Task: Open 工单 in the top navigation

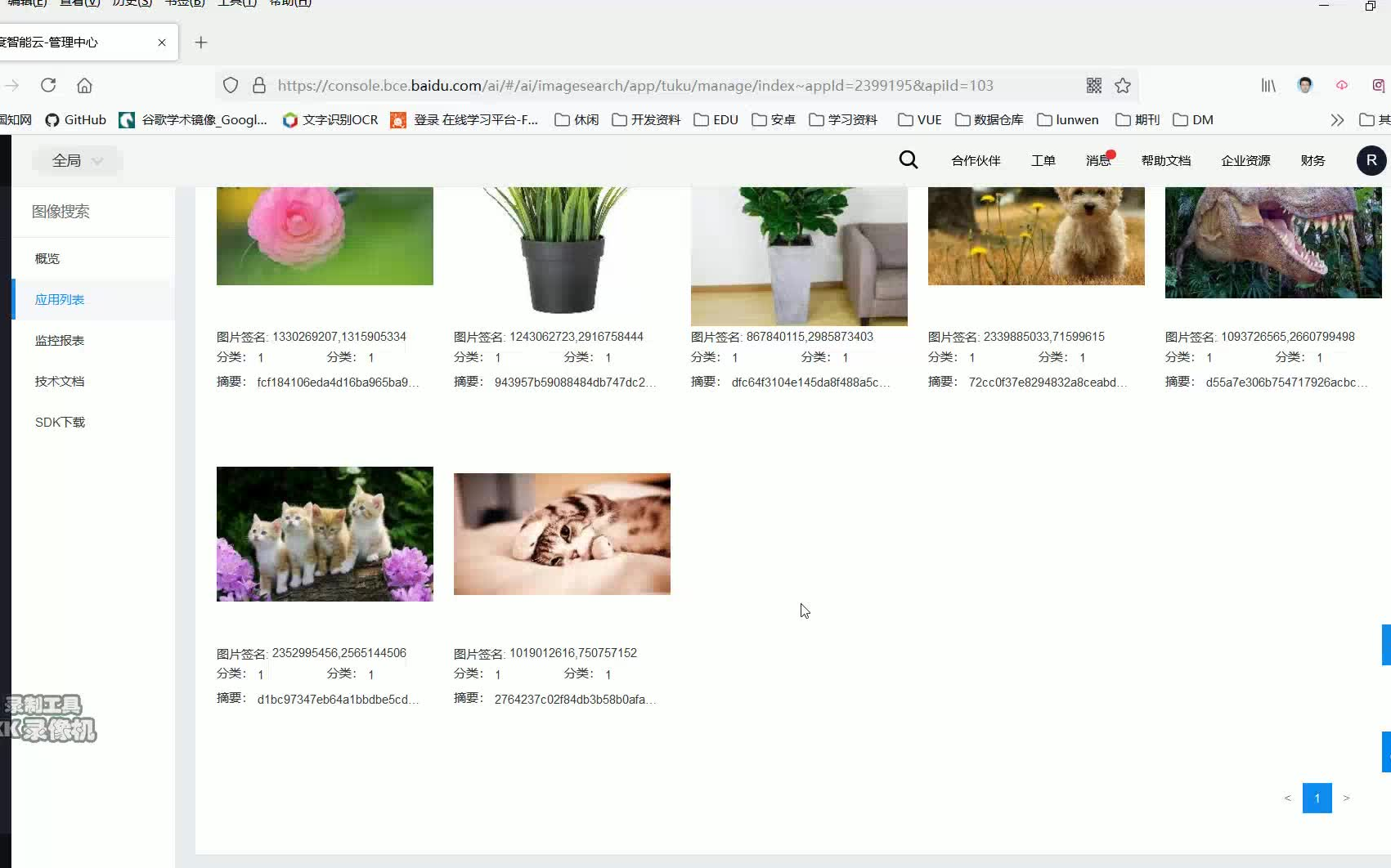Action: click(x=1043, y=161)
